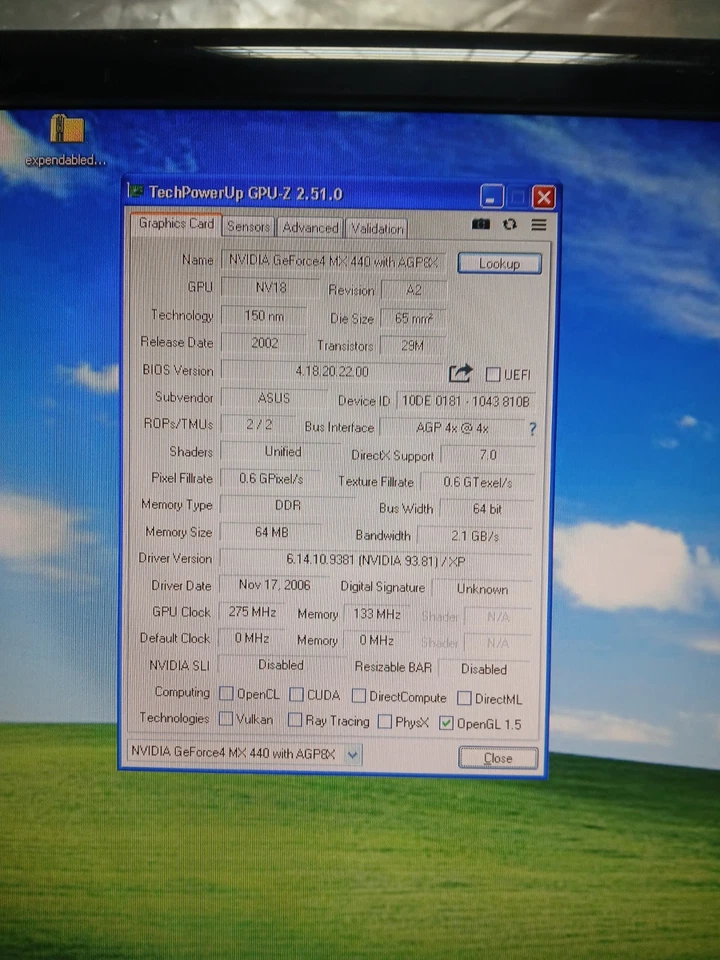Screen dimensions: 720x960
Task: Click the Memory Size value 64 MB
Action: pos(271,532)
